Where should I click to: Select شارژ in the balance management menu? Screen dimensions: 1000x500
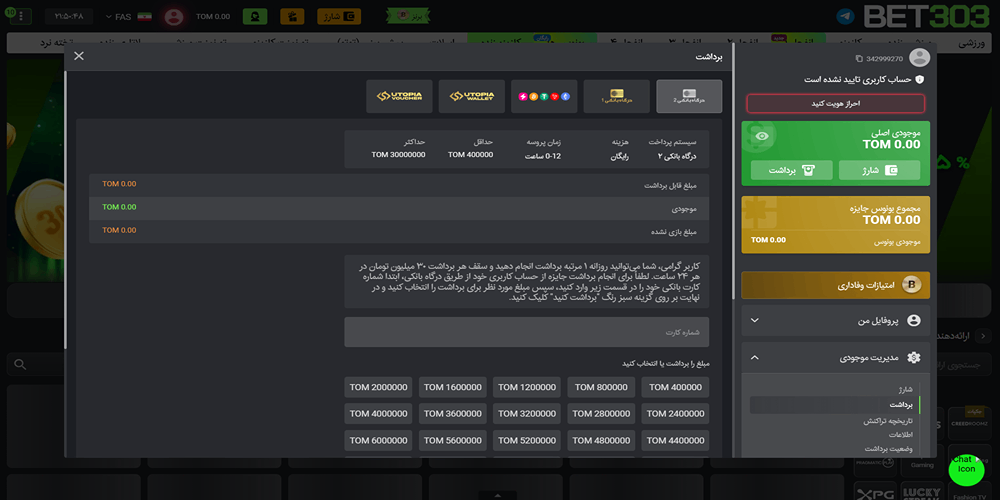(904, 389)
